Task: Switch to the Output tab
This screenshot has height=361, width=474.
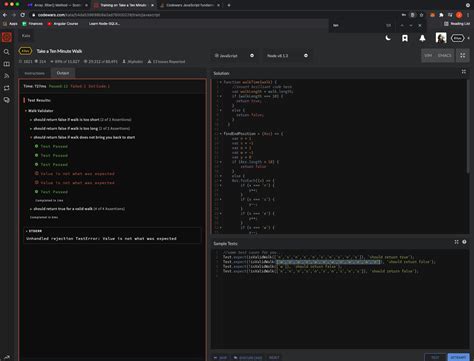Action: click(63, 73)
